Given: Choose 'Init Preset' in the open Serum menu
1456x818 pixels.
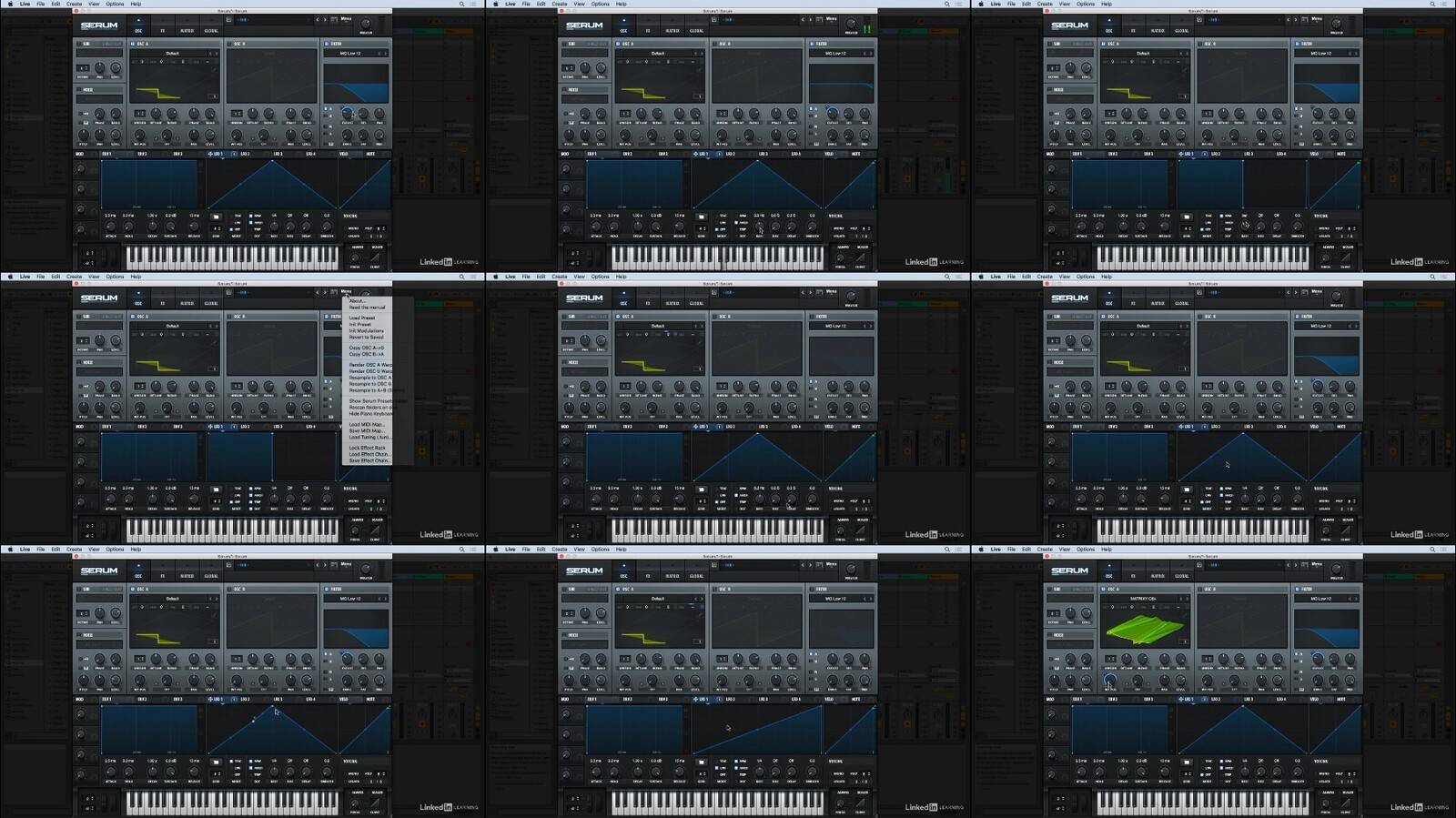Looking at the screenshot, I should pos(360,324).
